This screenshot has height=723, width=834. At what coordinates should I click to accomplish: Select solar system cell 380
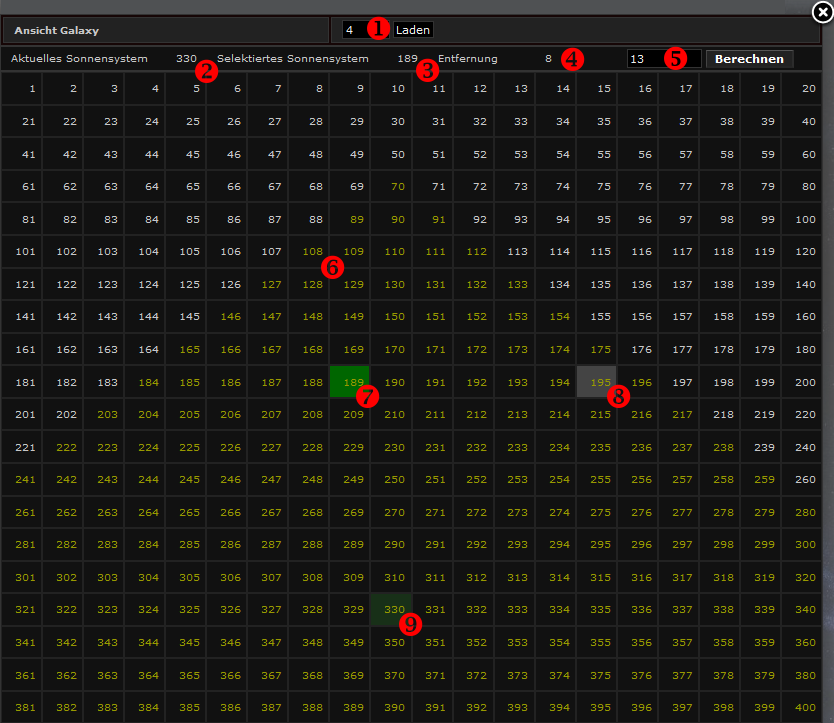click(x=801, y=675)
